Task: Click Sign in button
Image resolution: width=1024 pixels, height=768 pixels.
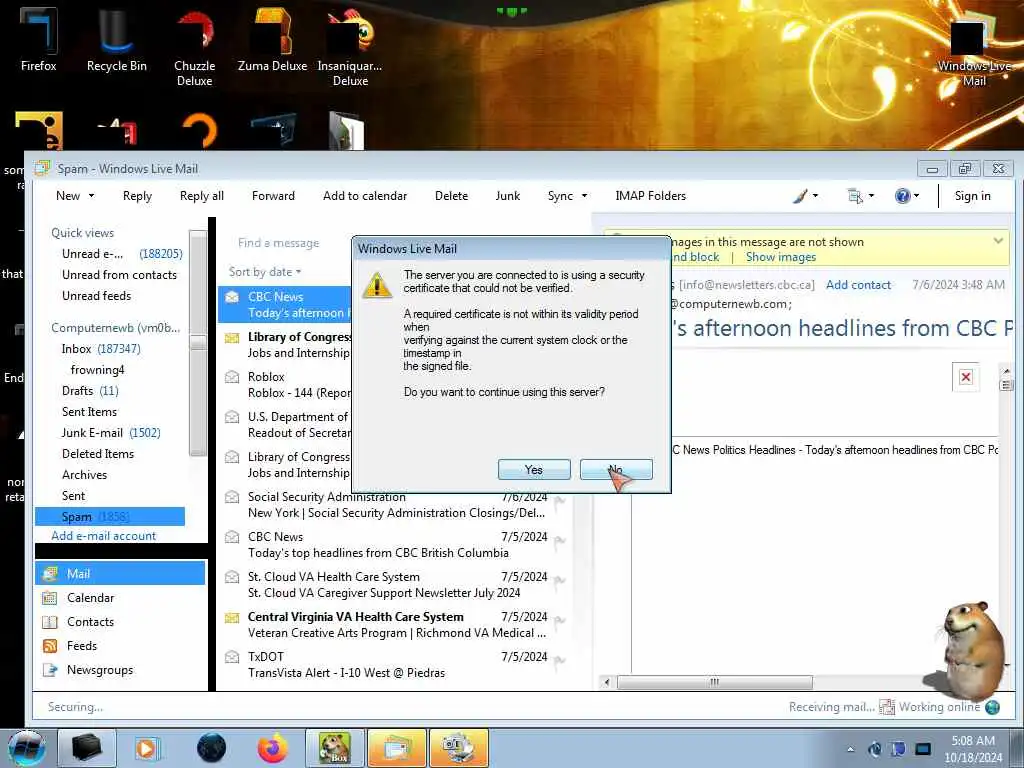Action: pyautogui.click(x=972, y=196)
